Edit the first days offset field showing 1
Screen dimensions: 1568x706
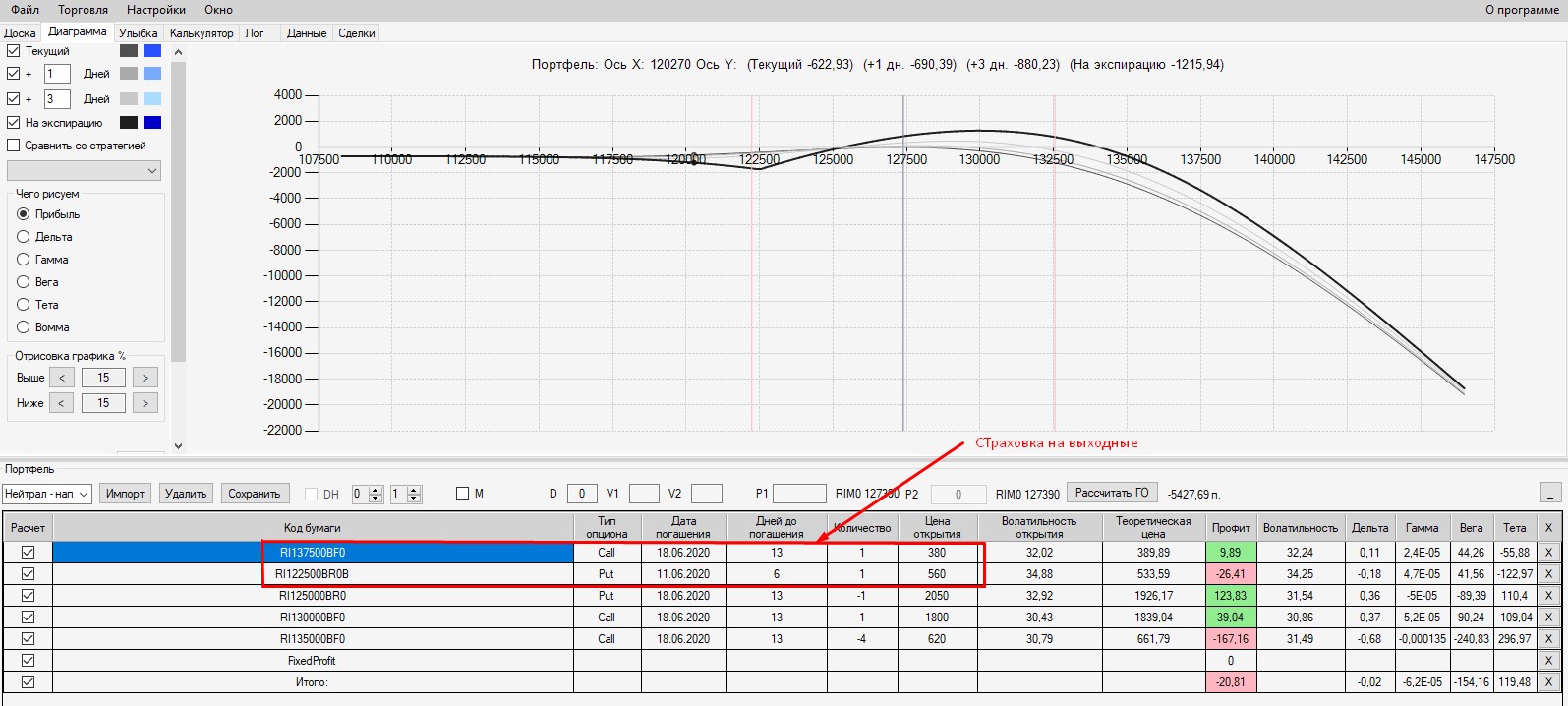(x=57, y=74)
